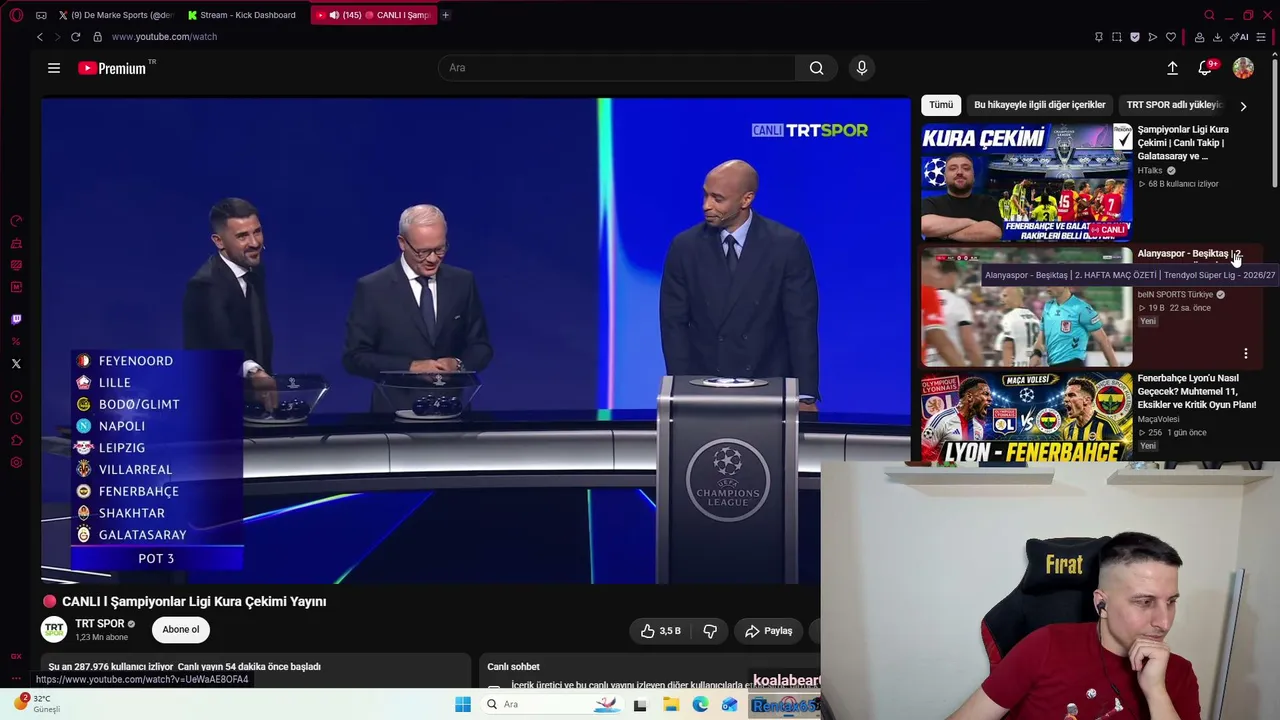Launch Microsoft Edge from taskbar
The width and height of the screenshot is (1280, 720).
pyautogui.click(x=701, y=704)
